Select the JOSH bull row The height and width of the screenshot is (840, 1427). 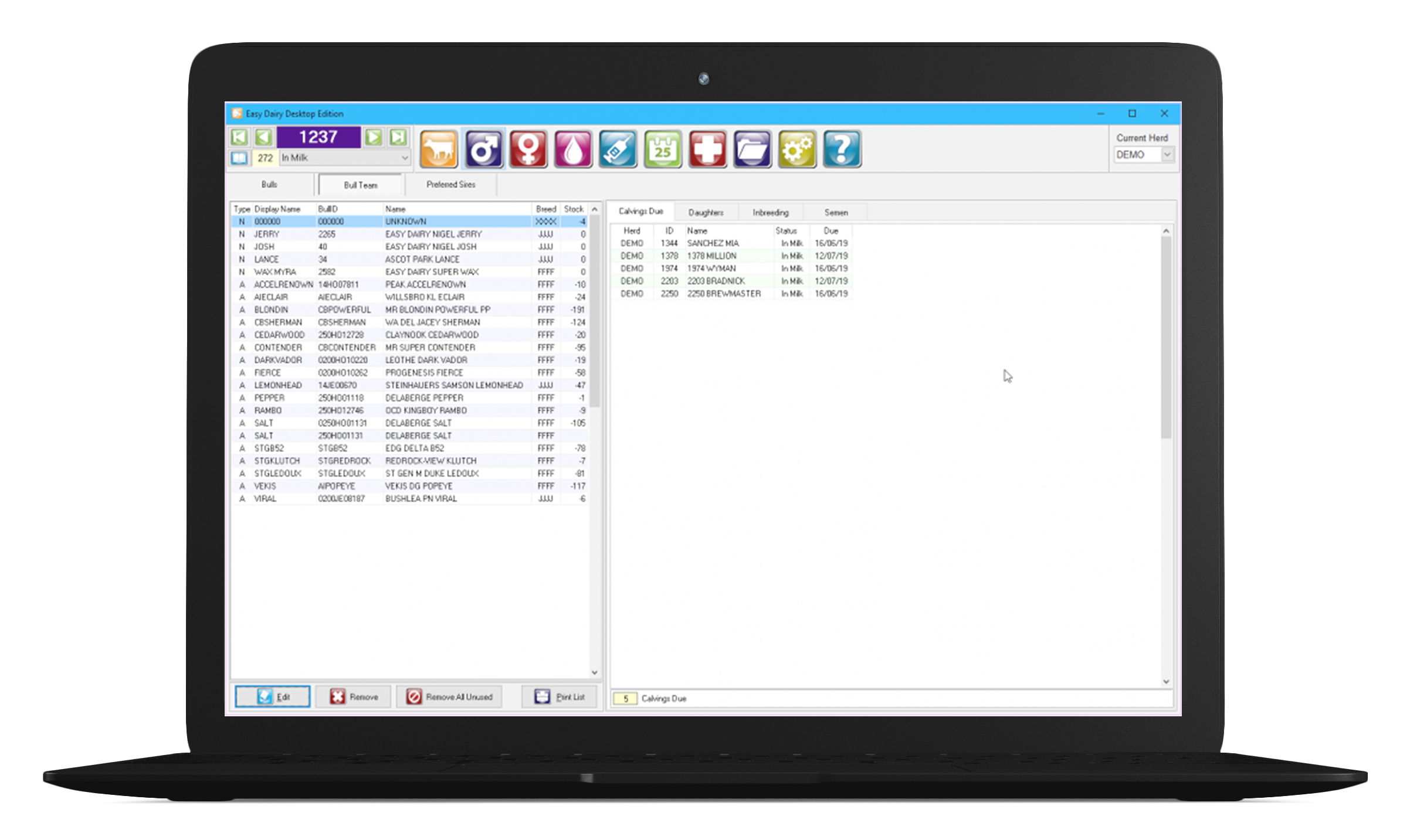pyautogui.click(x=409, y=247)
